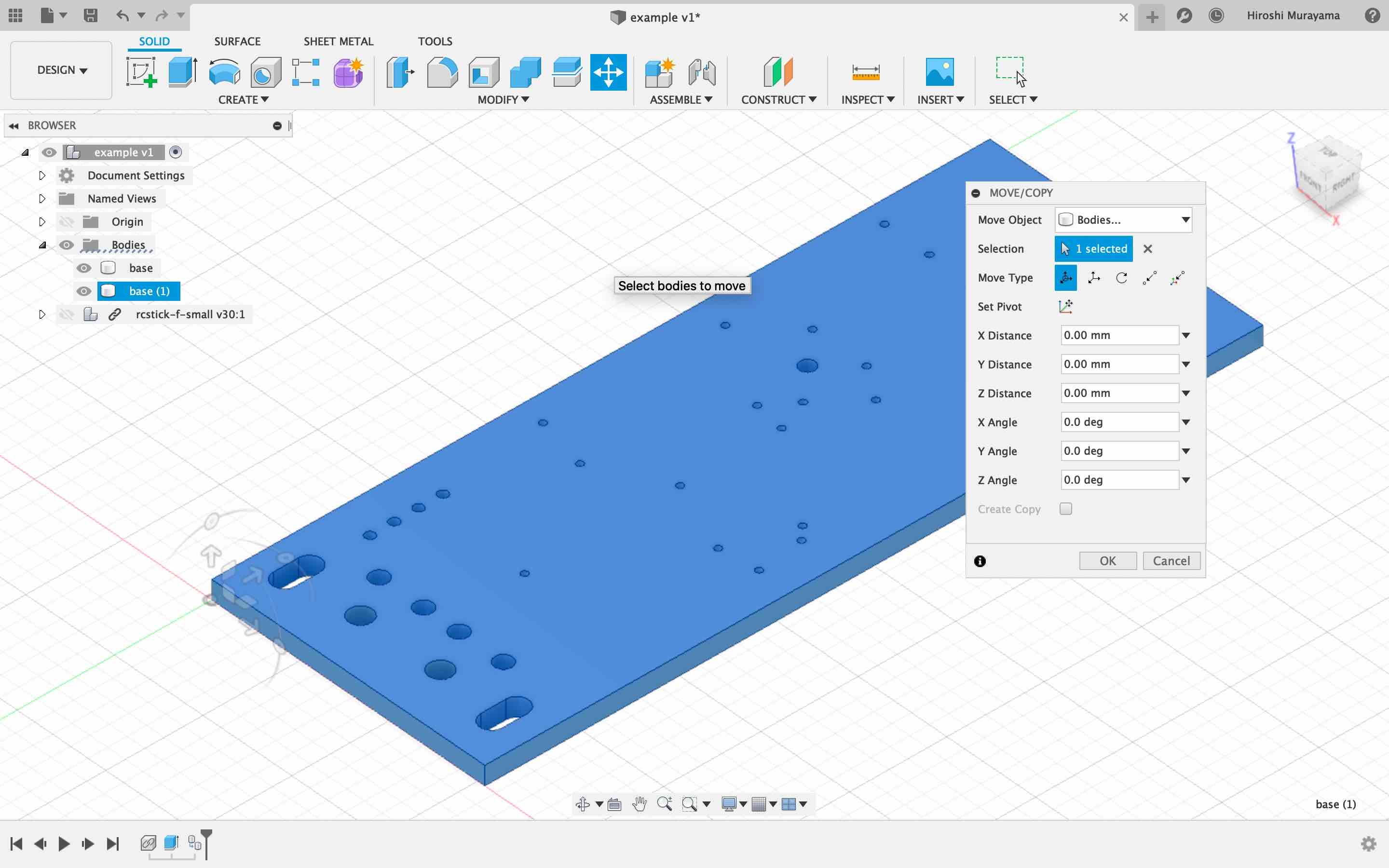Select the Rectangular Pattern tool
The image size is (1389, 868).
(306, 72)
